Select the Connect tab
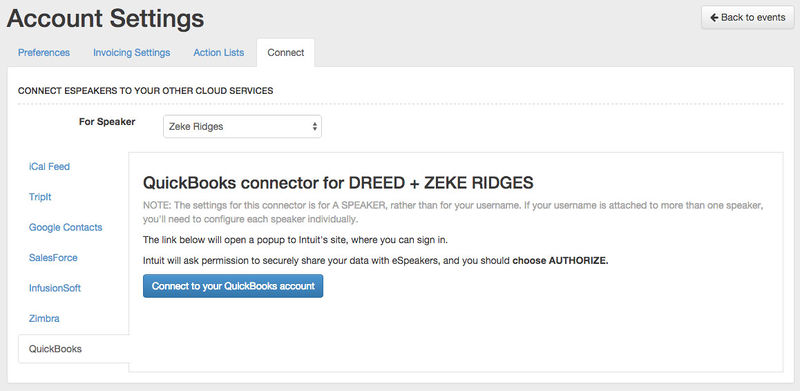Screen dimensions: 800x391 click(x=286, y=53)
